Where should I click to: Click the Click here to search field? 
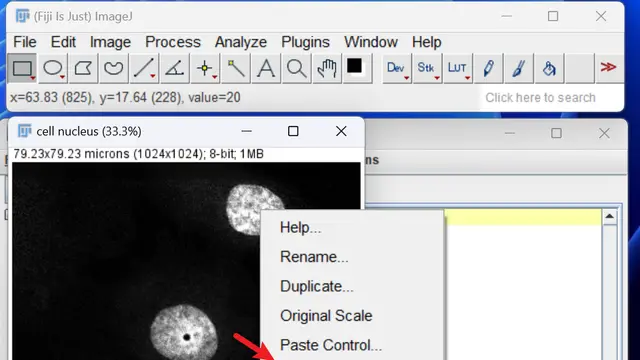click(x=540, y=98)
